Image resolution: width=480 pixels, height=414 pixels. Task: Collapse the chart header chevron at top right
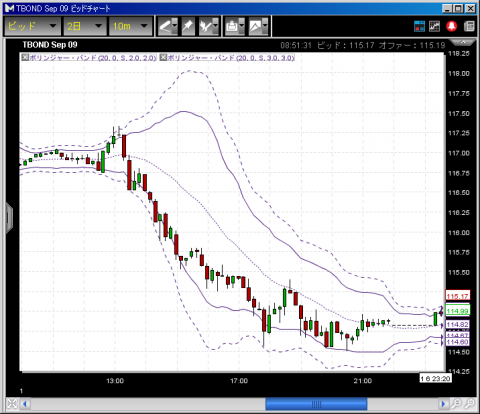(x=463, y=42)
